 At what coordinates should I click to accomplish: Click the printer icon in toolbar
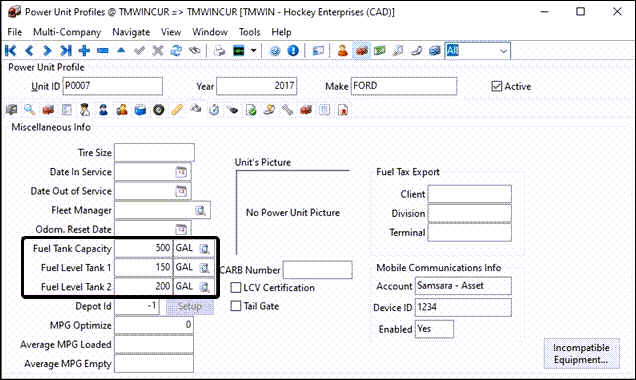[219, 51]
